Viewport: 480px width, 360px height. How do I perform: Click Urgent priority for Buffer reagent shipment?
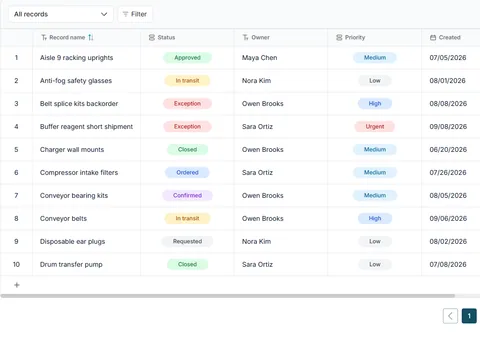coord(375,127)
